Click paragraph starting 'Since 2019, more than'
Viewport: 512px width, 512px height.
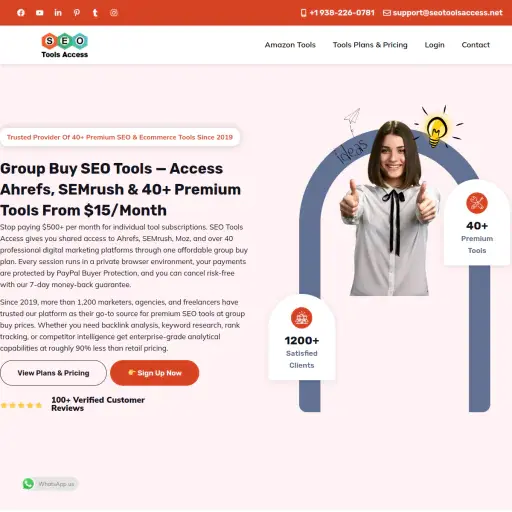[123, 325]
